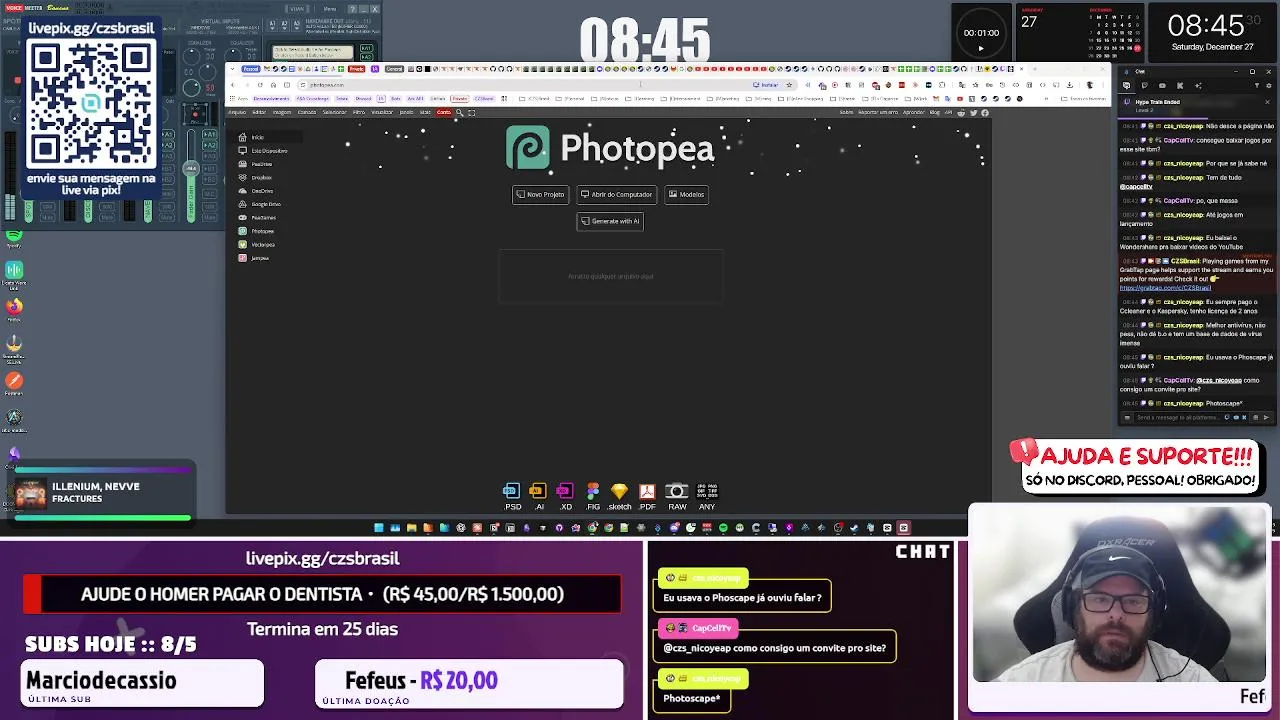Open File Explorer folder icon on taskbar

[412, 528]
